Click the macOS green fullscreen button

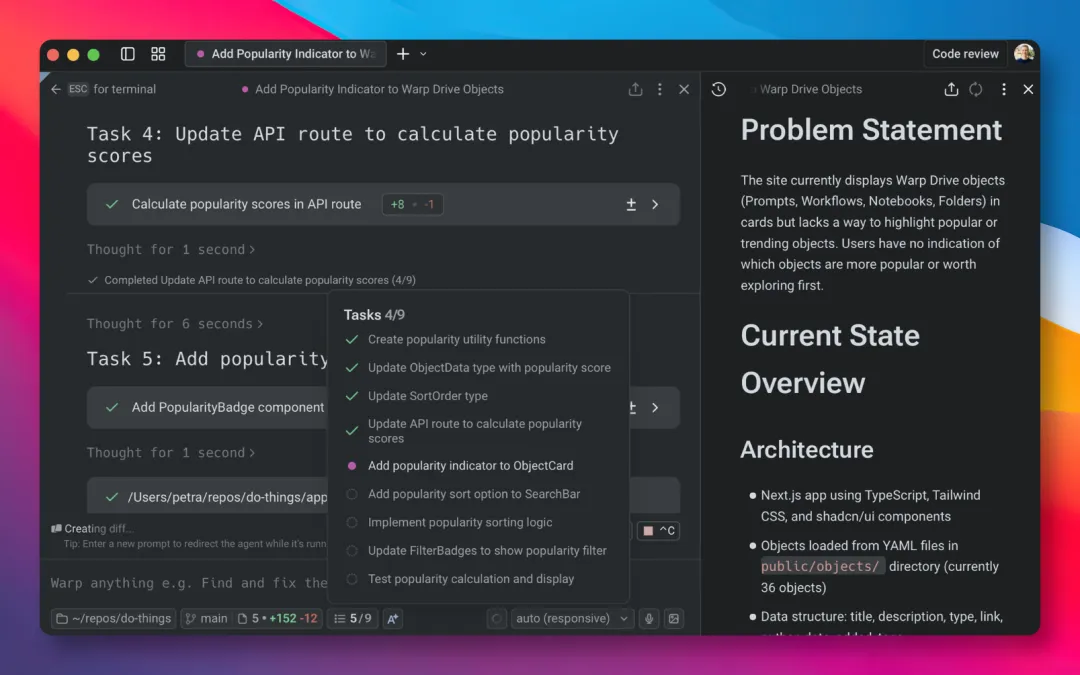pos(94,54)
